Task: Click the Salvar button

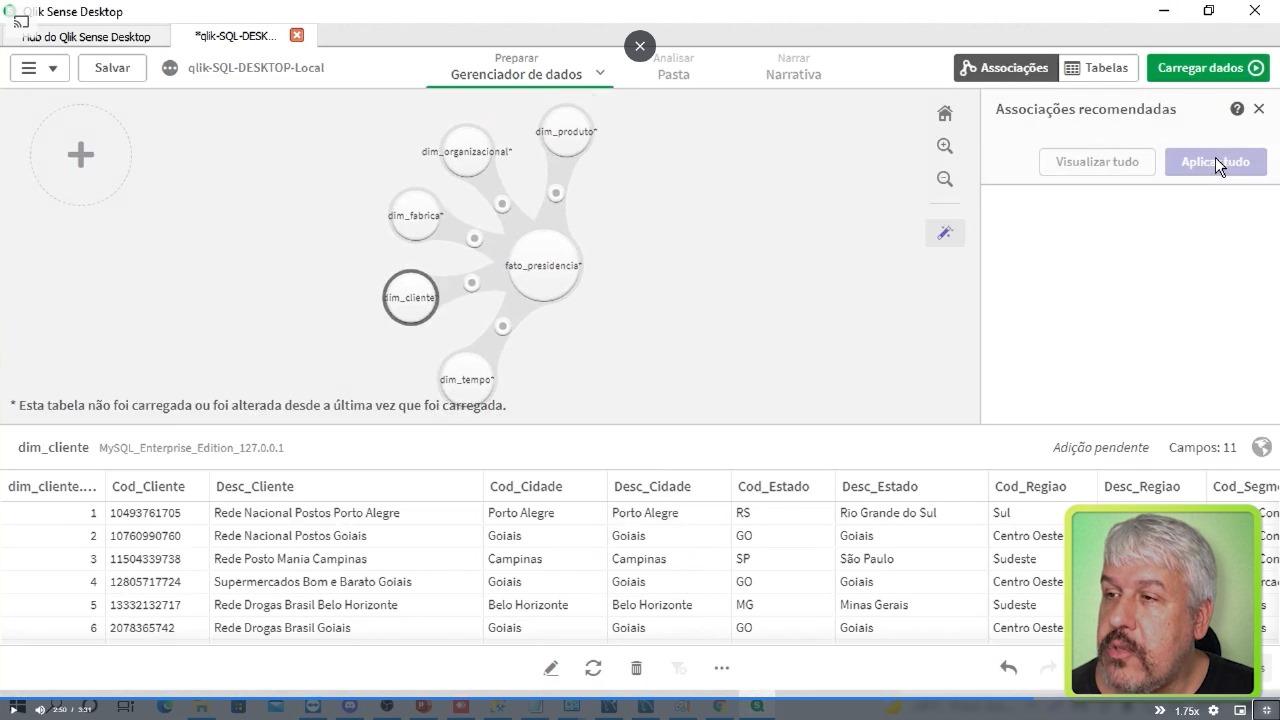Action: (112, 68)
